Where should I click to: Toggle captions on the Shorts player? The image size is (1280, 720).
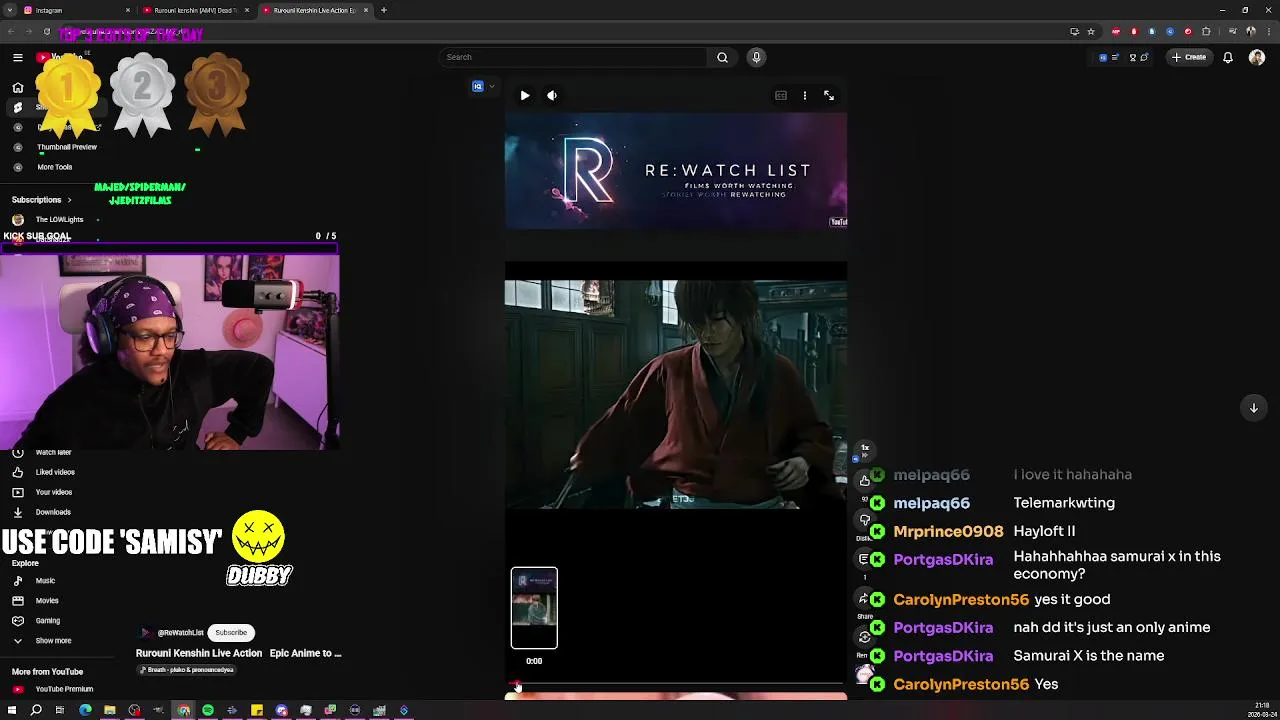click(781, 95)
